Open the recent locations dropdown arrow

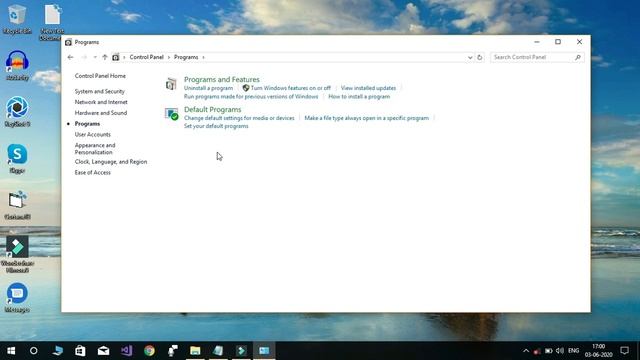(x=95, y=57)
